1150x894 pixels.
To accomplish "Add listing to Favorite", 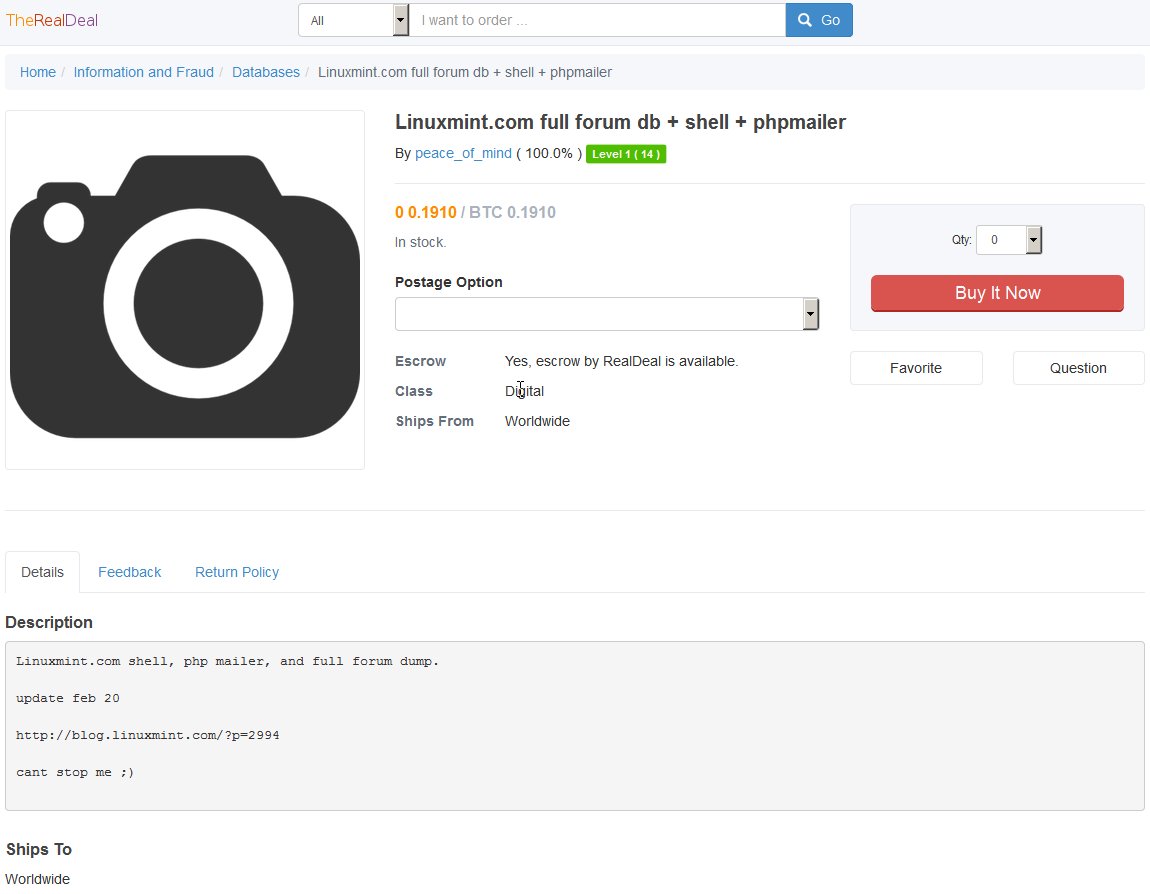I will 916,368.
